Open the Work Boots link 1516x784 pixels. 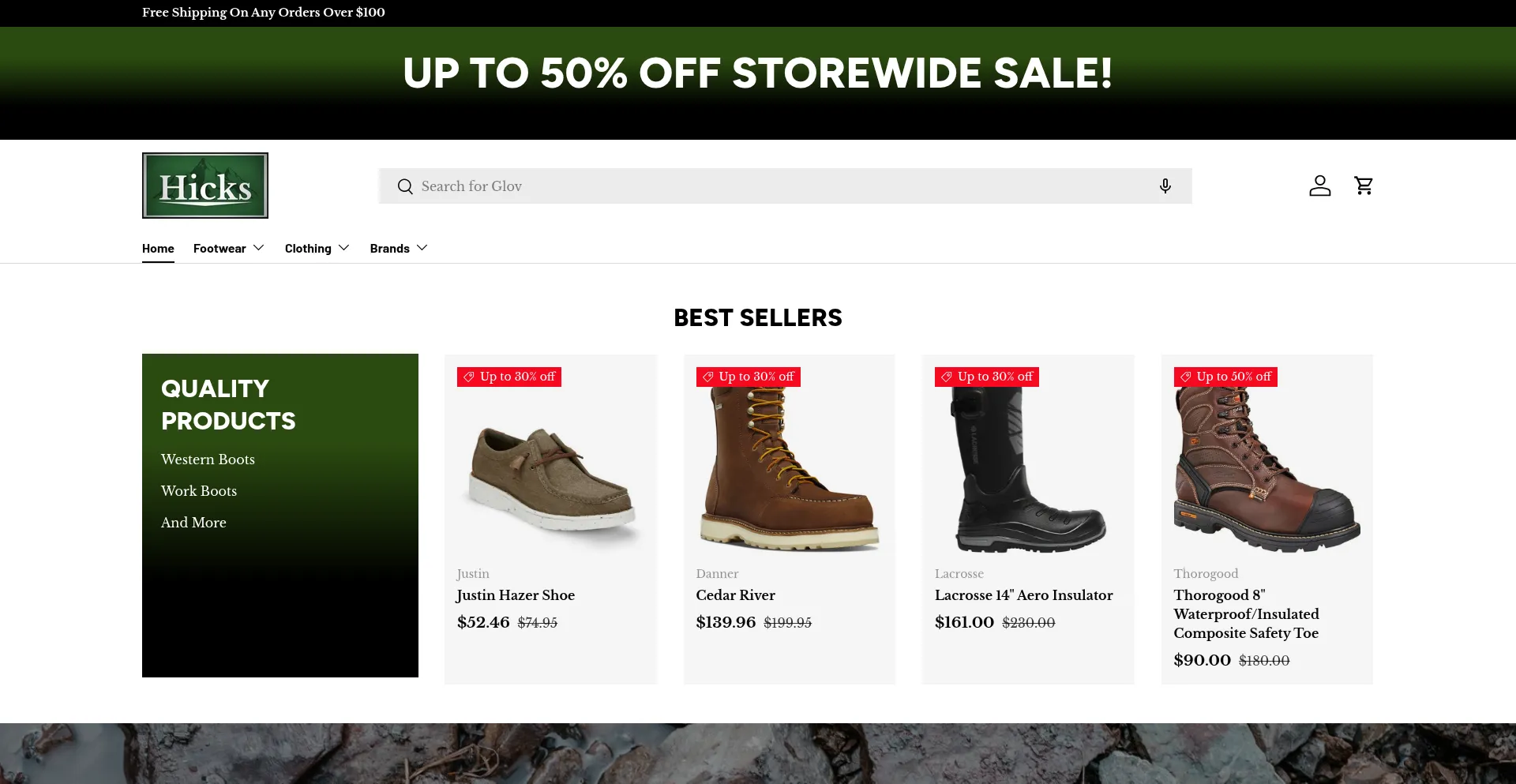pyautogui.click(x=199, y=491)
